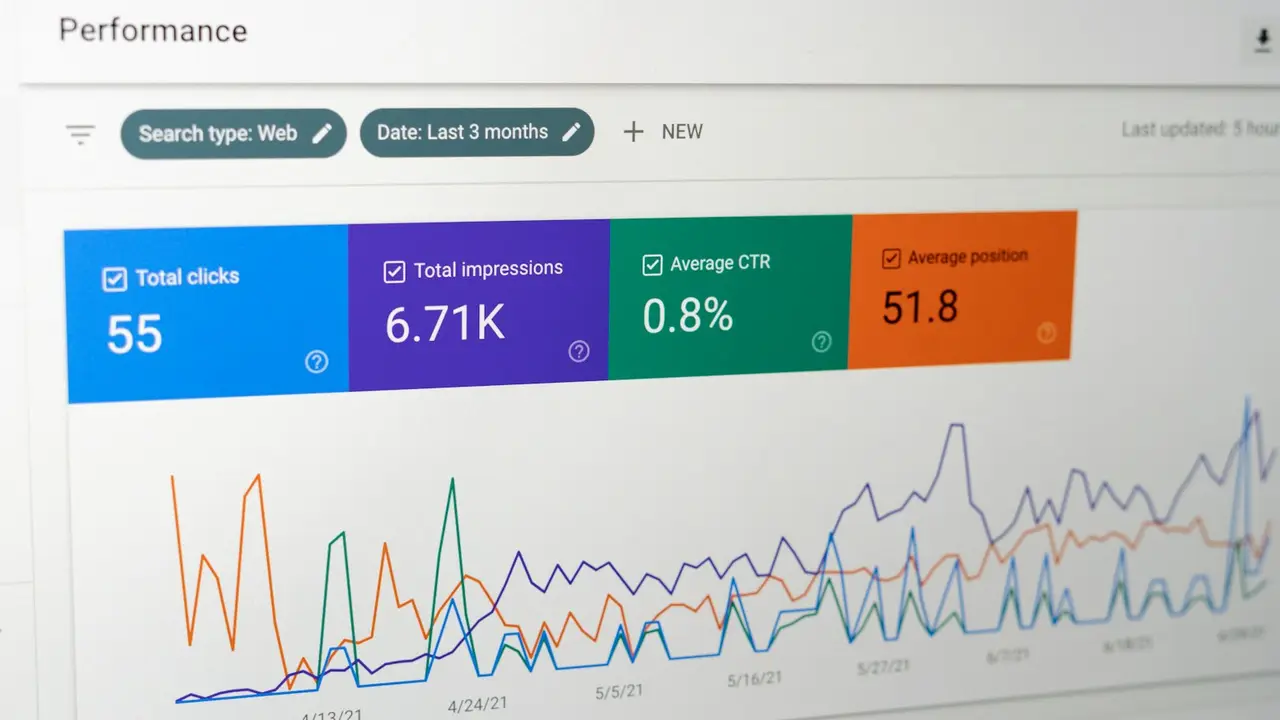
Task: Click the 4/24/21 date on chart axis
Action: tap(477, 705)
